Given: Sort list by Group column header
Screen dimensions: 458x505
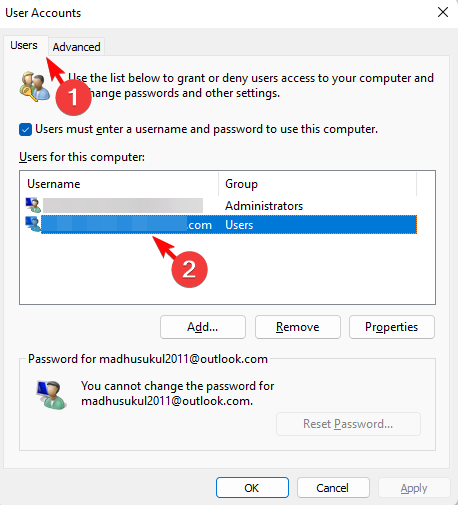Looking at the screenshot, I should pyautogui.click(x=317, y=184).
